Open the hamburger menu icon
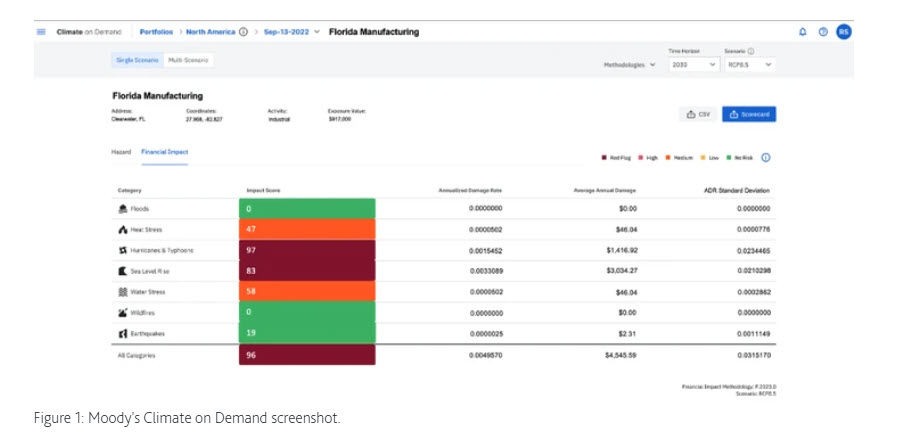906x432 pixels. tap(41, 32)
